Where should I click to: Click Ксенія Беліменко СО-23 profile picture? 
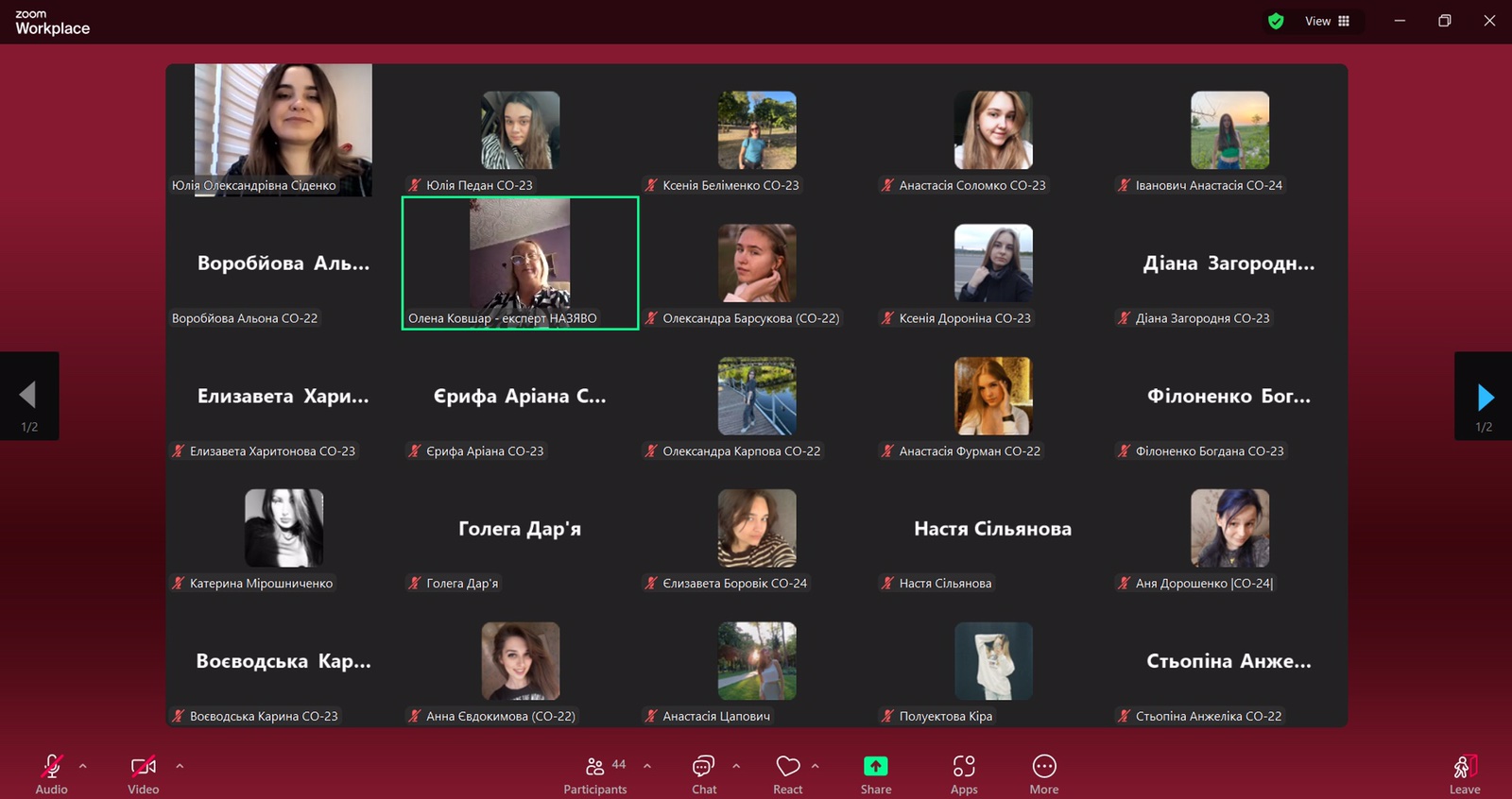pos(757,130)
